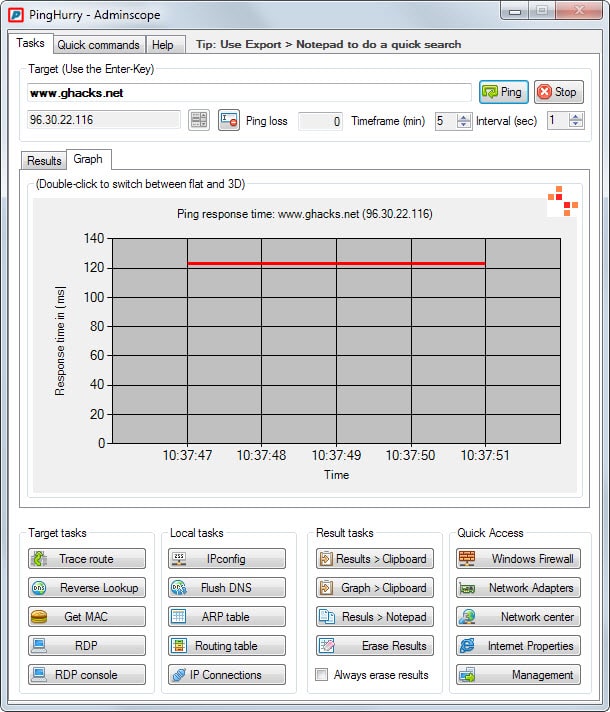610x712 pixels.
Task: Increase the Timeframe (min) value
Action: (463, 117)
